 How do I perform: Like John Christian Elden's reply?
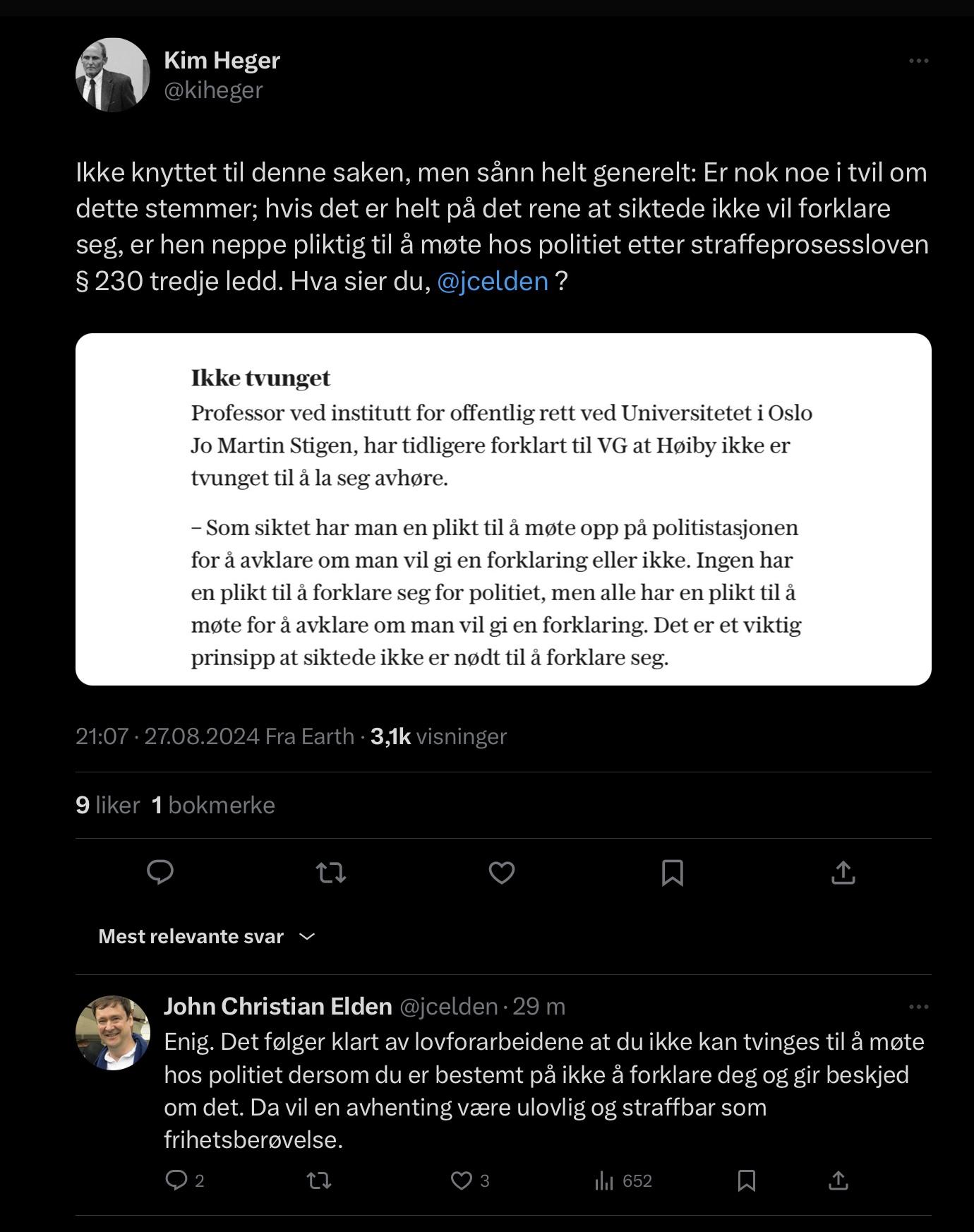pos(470,1180)
